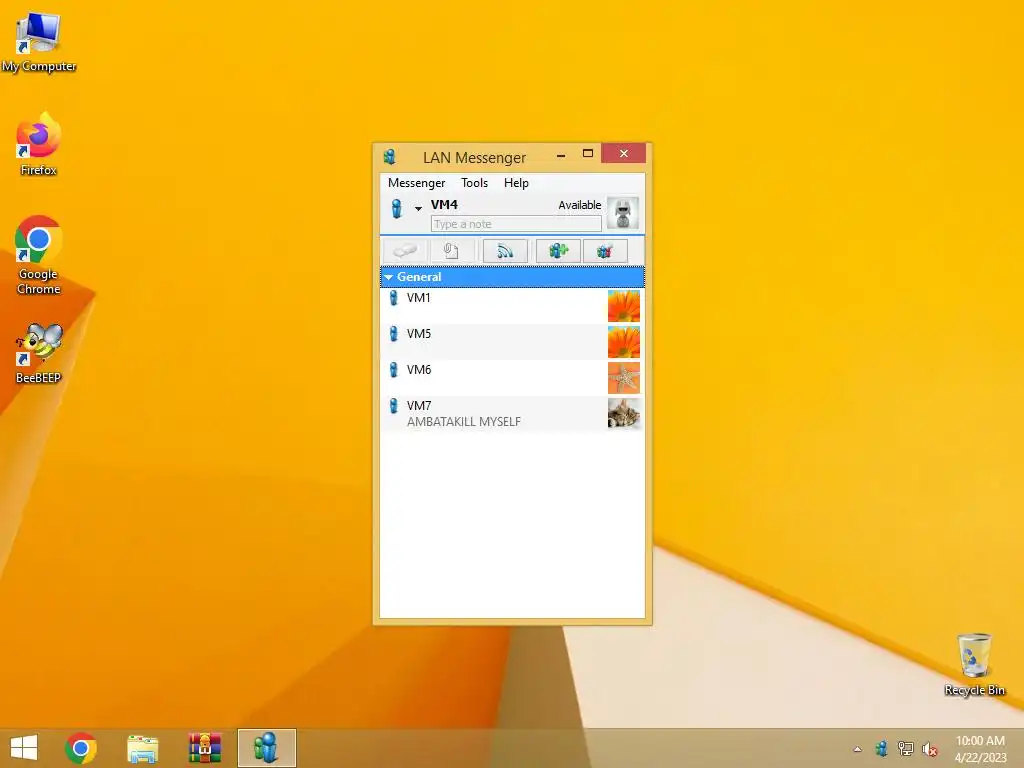Open the Messenger menu
The height and width of the screenshot is (768, 1024).
click(x=417, y=183)
